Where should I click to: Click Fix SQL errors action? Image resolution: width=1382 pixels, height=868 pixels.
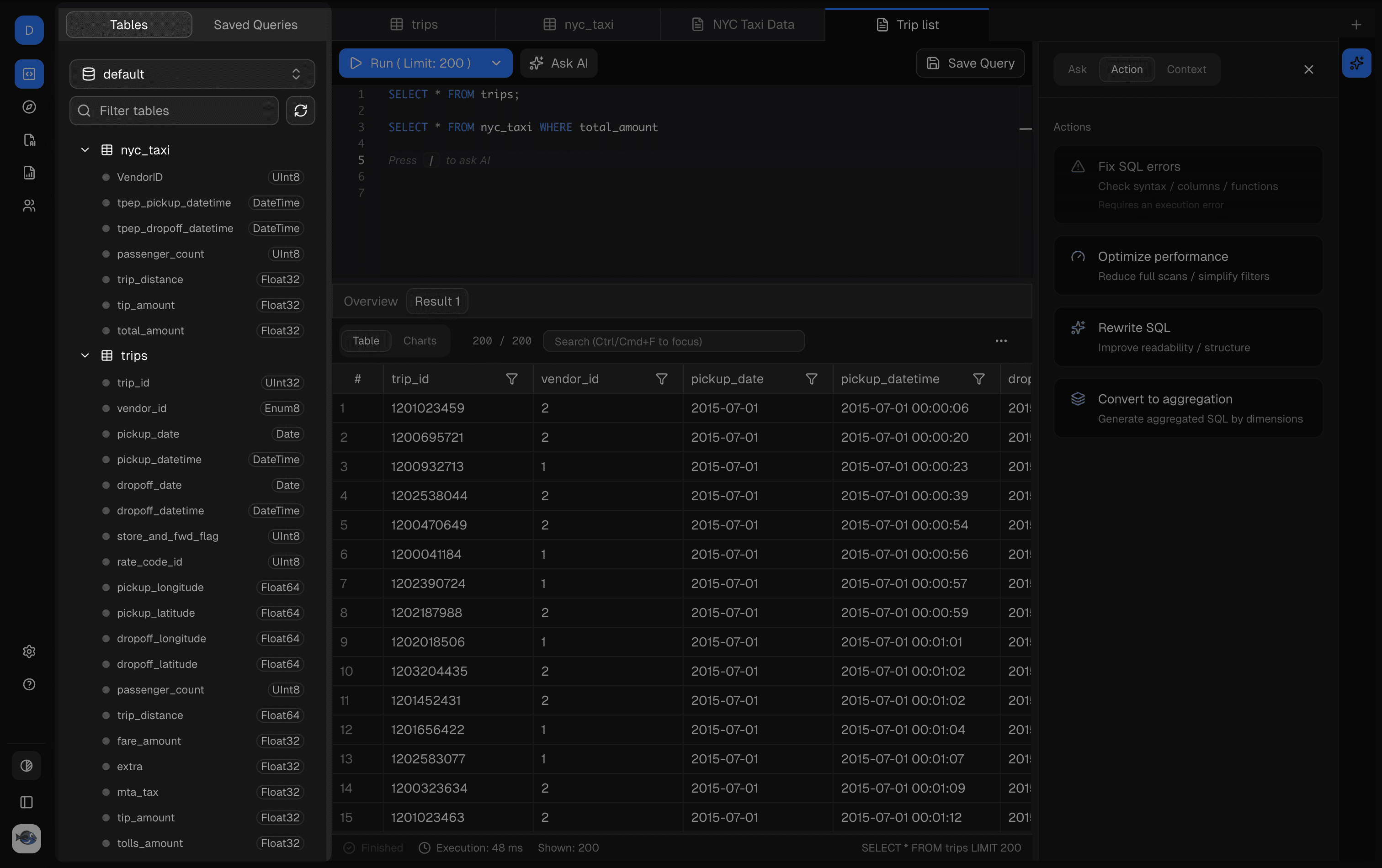[1188, 185]
